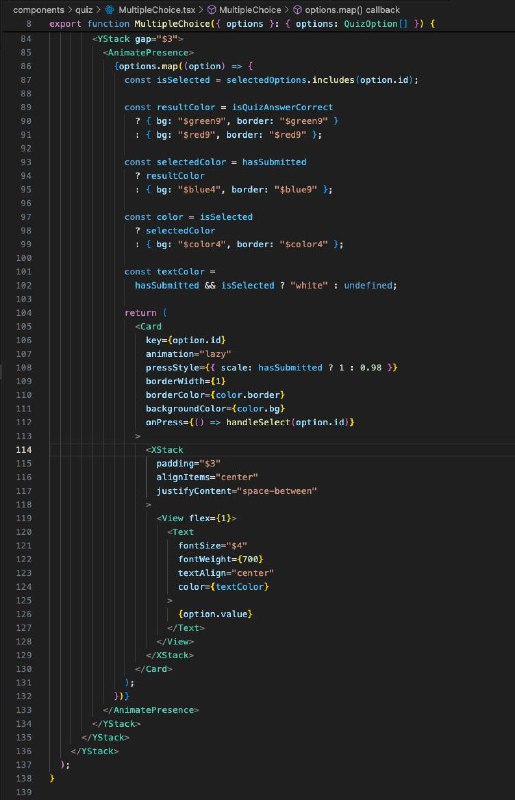Open the MultipleChoice.tsx breadcrumb item
The height and width of the screenshot is (800, 515).
coord(157,10)
